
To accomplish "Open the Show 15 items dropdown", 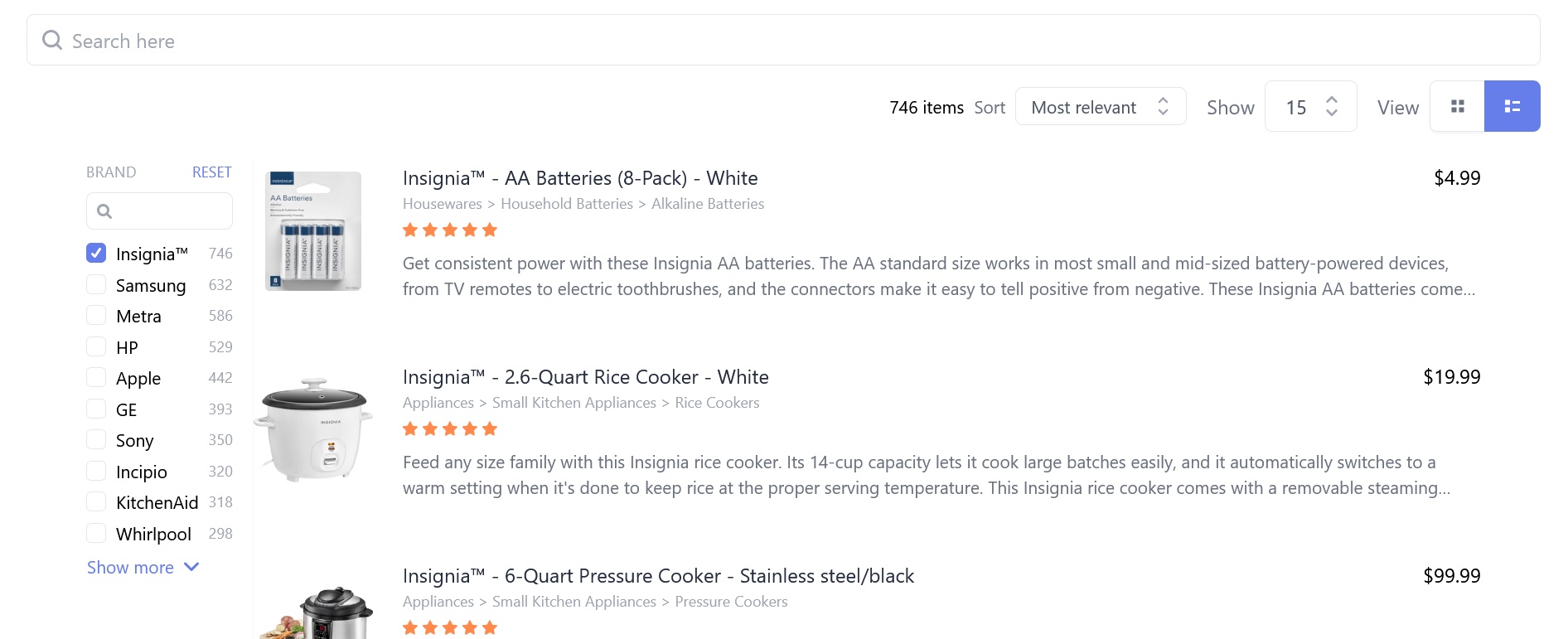I will click(1311, 106).
